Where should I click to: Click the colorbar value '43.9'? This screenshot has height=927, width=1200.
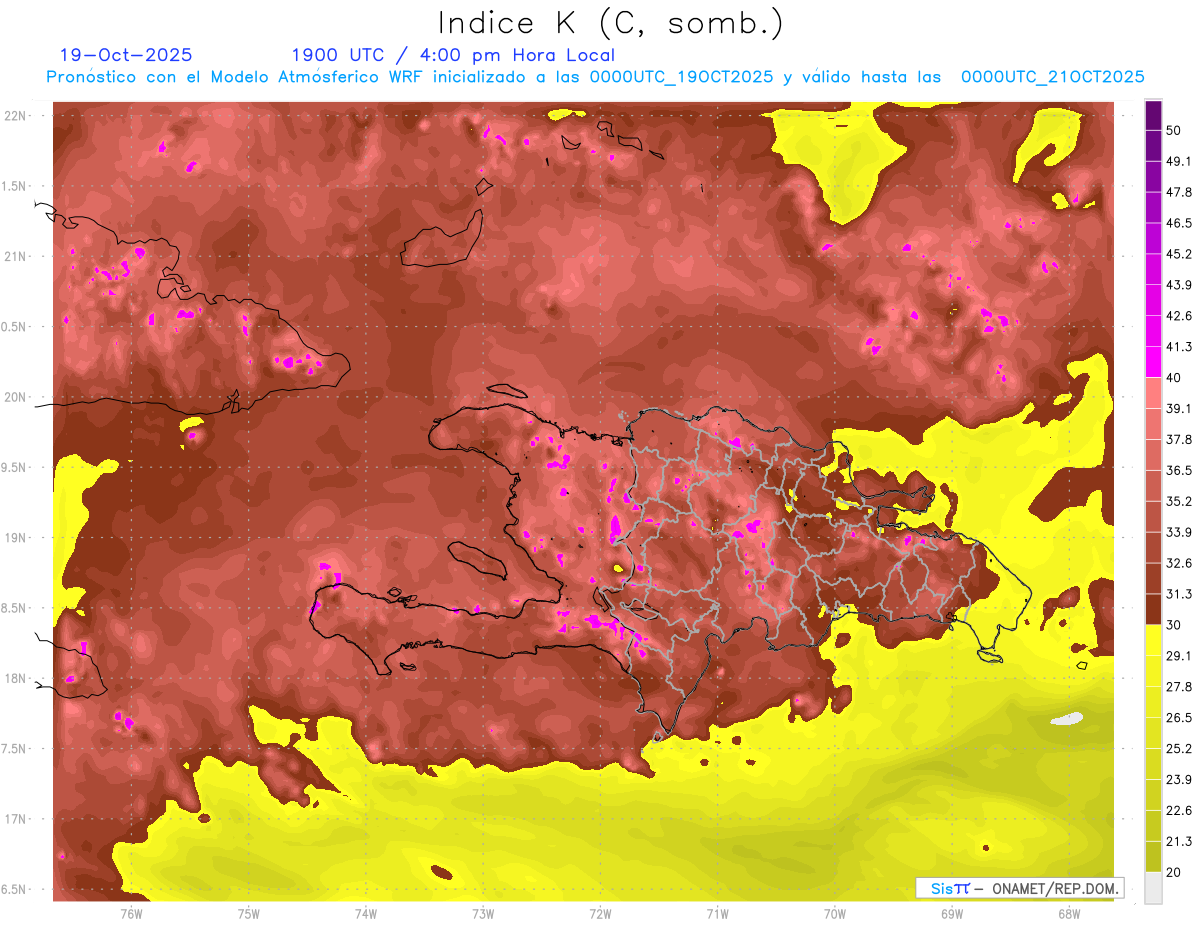pyautogui.click(x=1179, y=285)
